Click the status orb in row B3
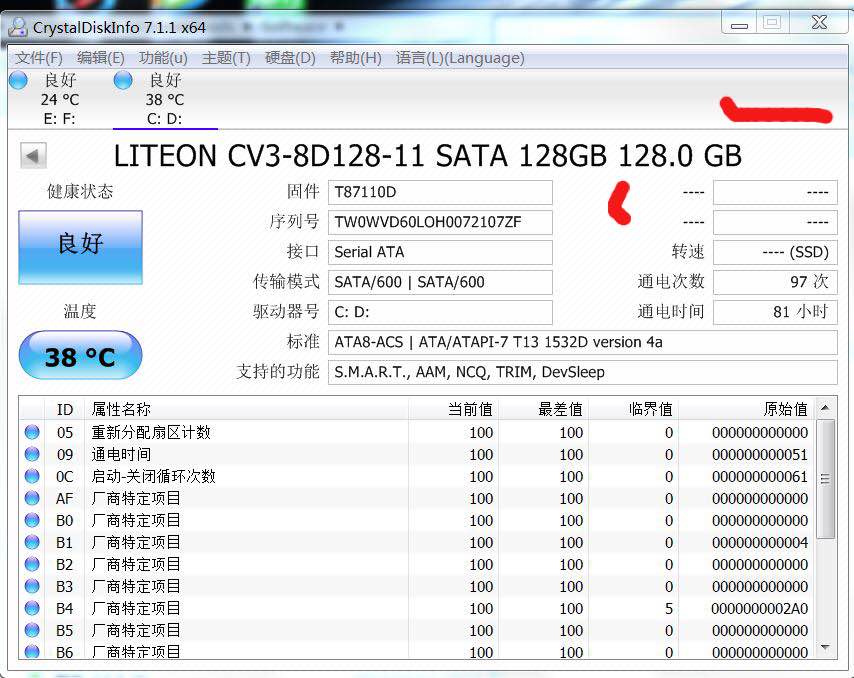The height and width of the screenshot is (678, 854). [x=32, y=586]
